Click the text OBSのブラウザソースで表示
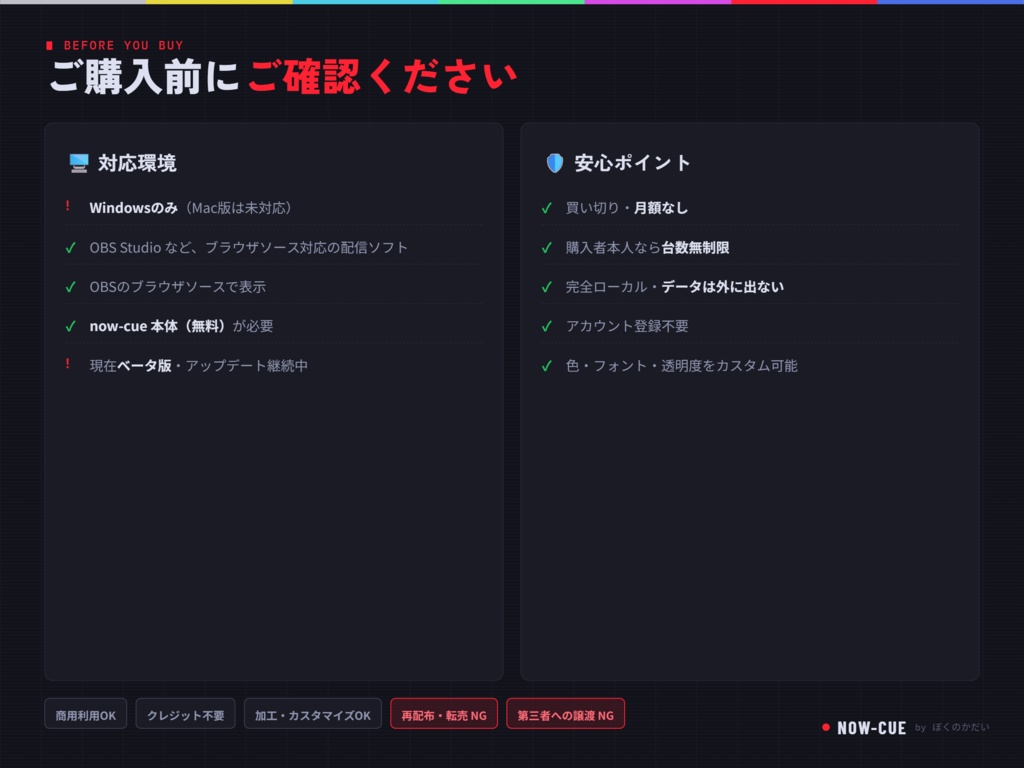 pyautogui.click(x=178, y=287)
